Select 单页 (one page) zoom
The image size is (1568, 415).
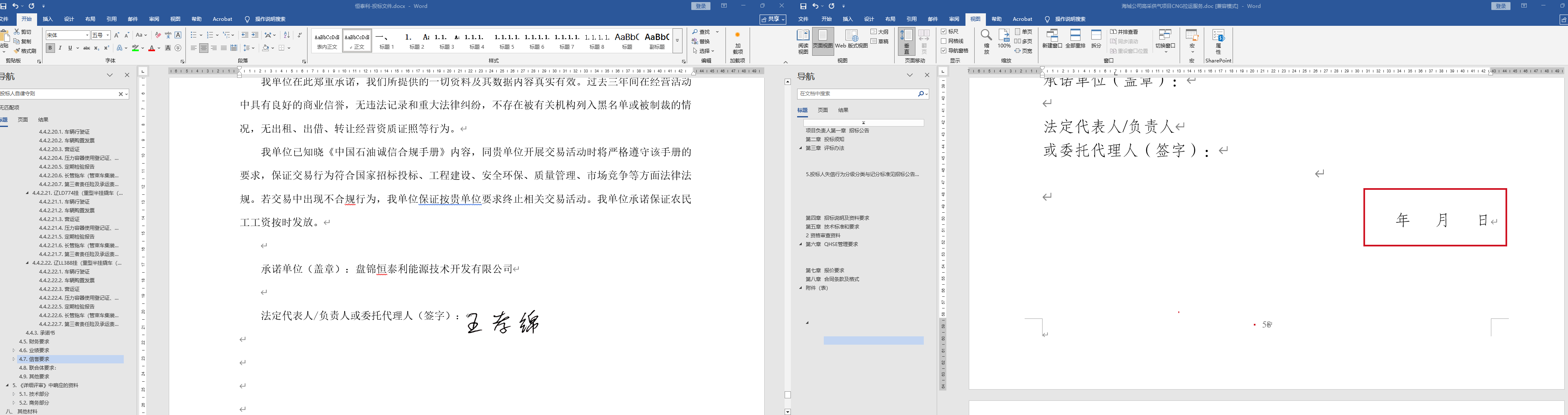(1024, 32)
